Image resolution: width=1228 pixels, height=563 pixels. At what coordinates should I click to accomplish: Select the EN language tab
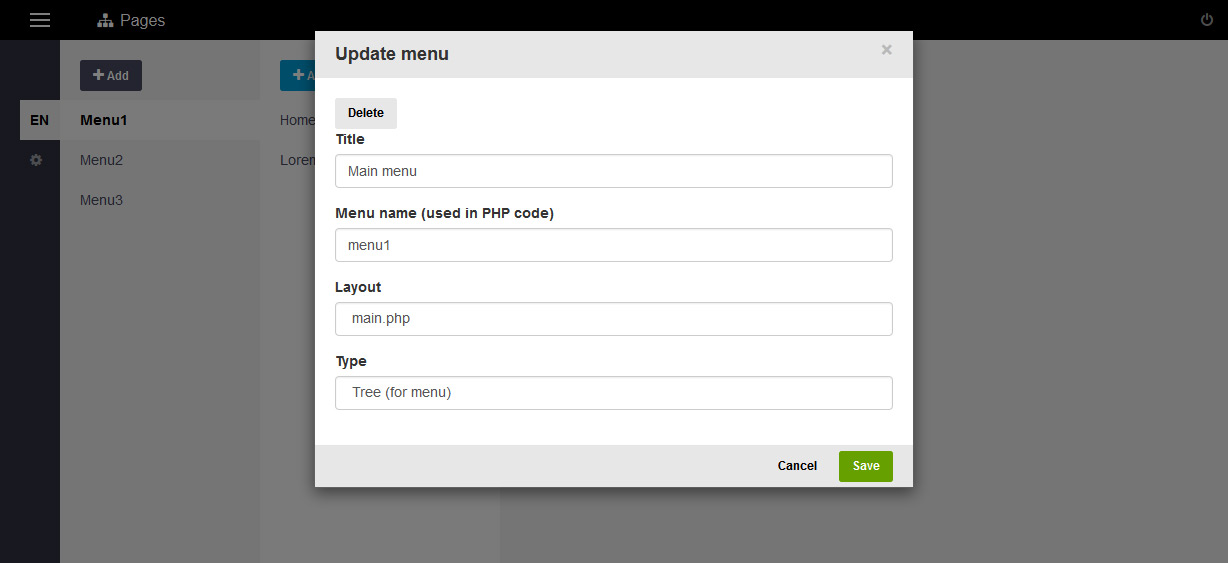pyautogui.click(x=40, y=120)
